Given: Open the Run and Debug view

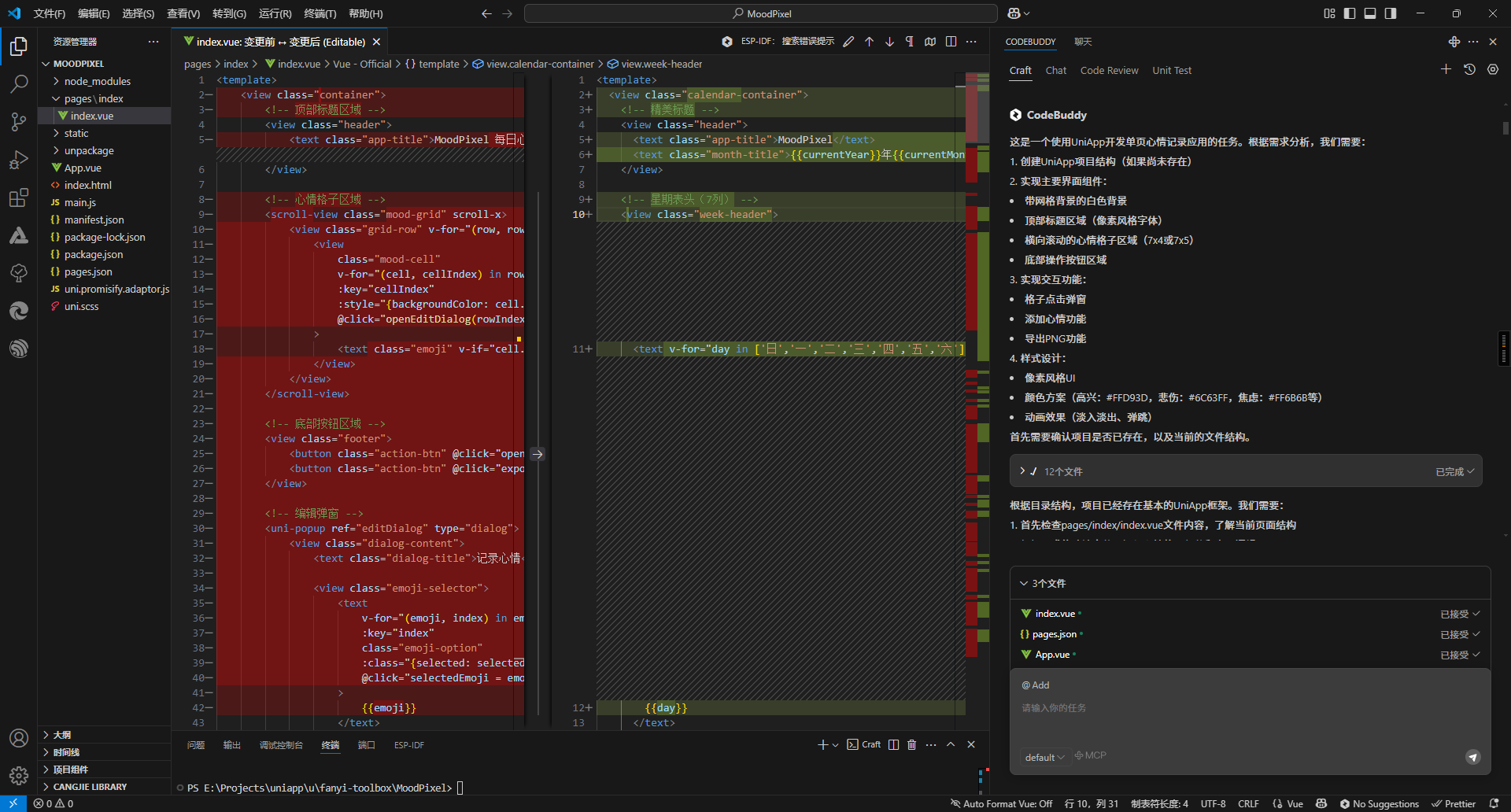Looking at the screenshot, I should coord(19,160).
